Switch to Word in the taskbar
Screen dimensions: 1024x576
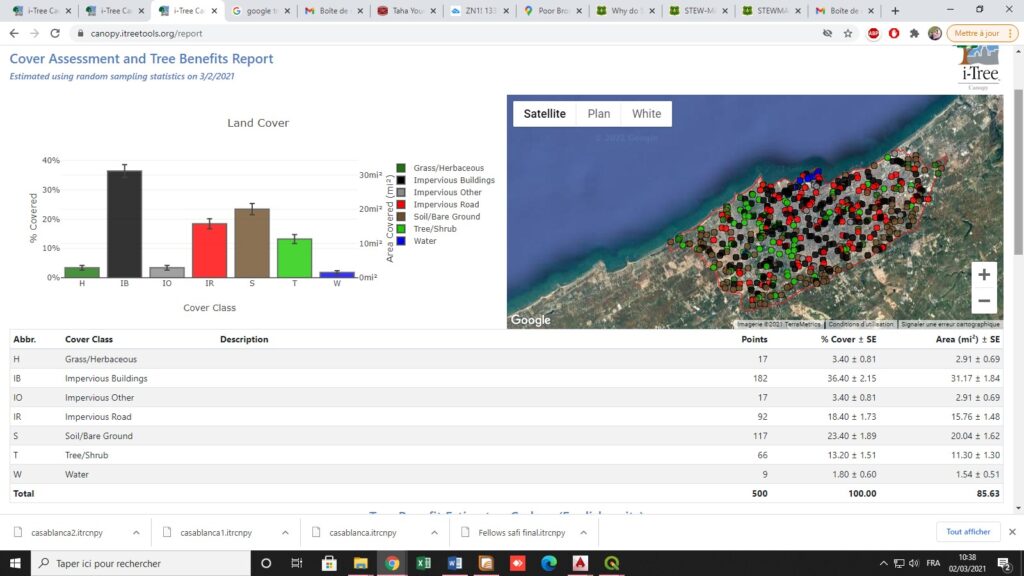[455, 563]
